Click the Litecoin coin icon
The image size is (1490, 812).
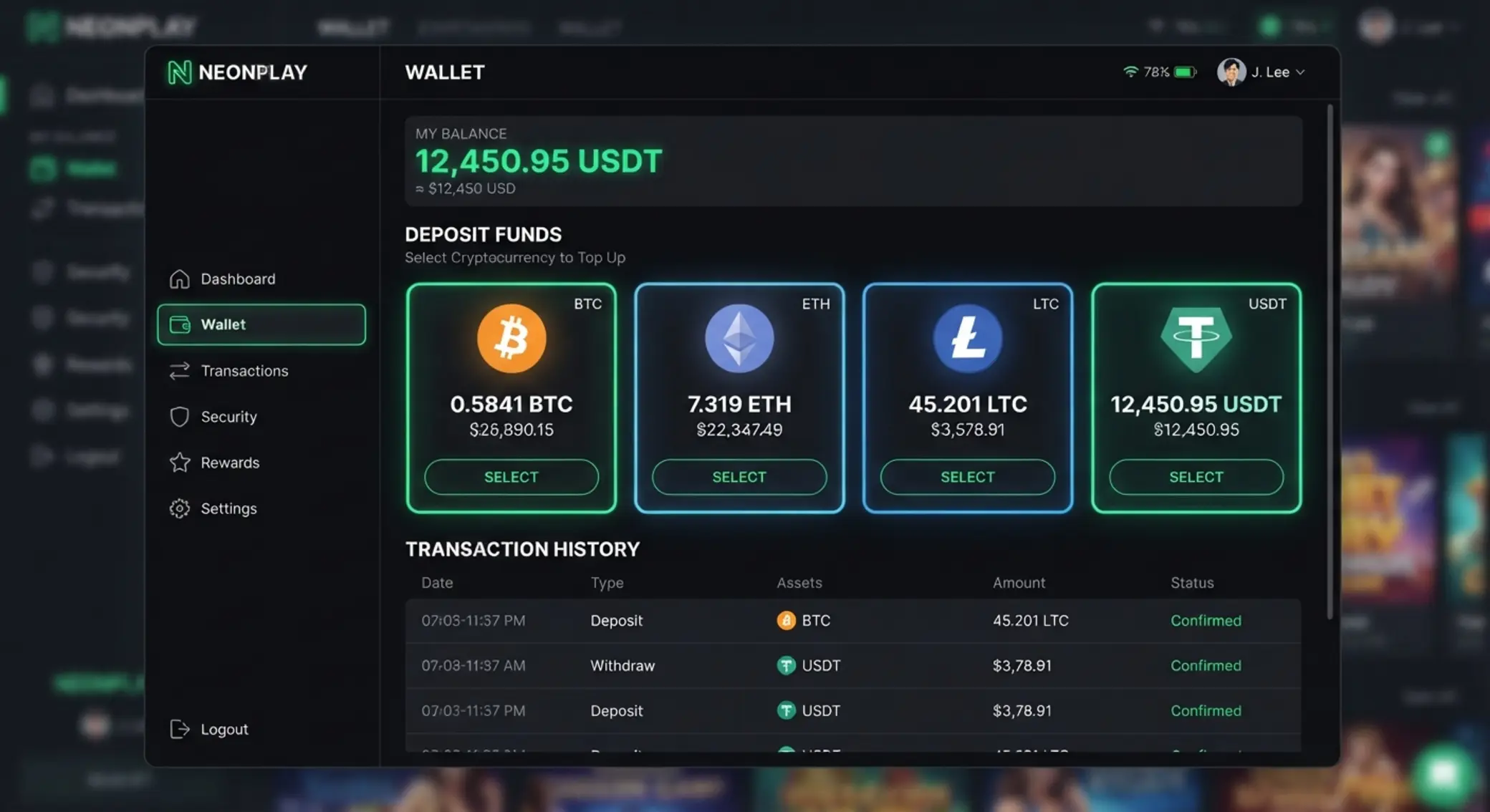(968, 339)
